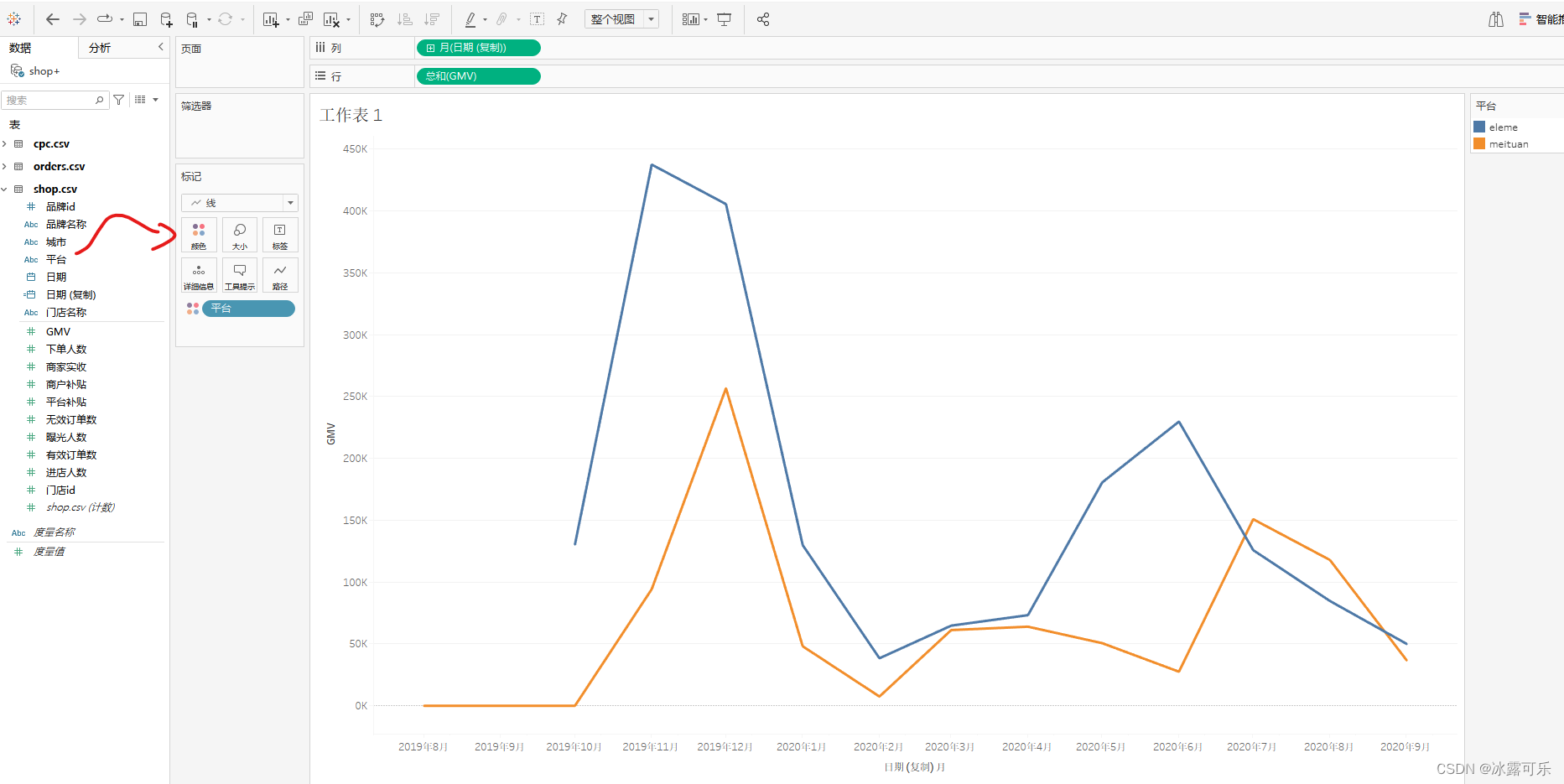Redo with the forward arrow icon

pos(80,19)
